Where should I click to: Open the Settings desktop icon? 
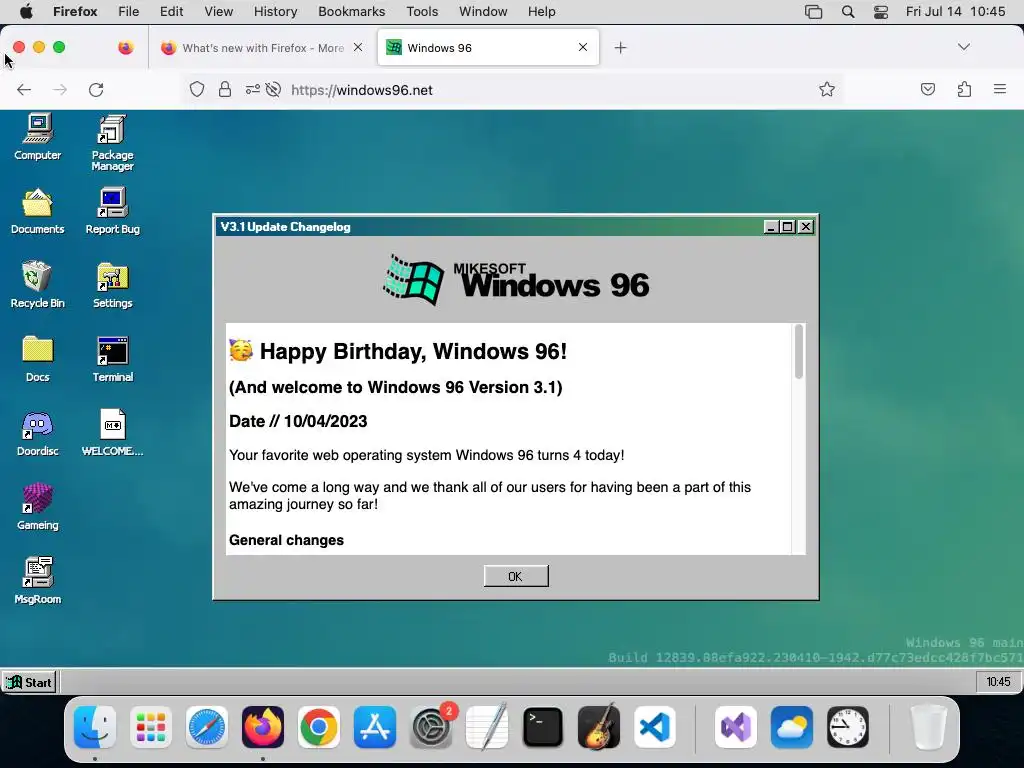point(112,285)
